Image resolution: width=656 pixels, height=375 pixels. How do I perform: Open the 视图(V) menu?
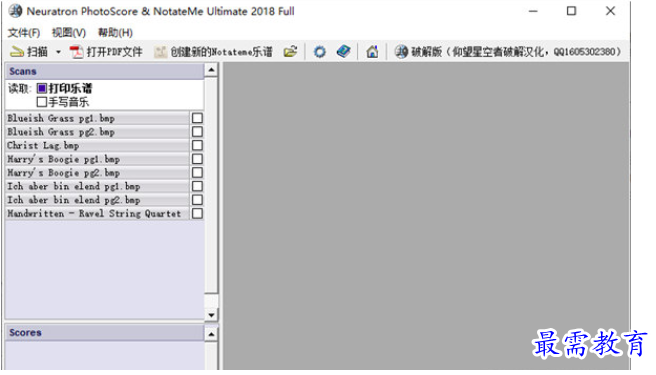point(69,33)
